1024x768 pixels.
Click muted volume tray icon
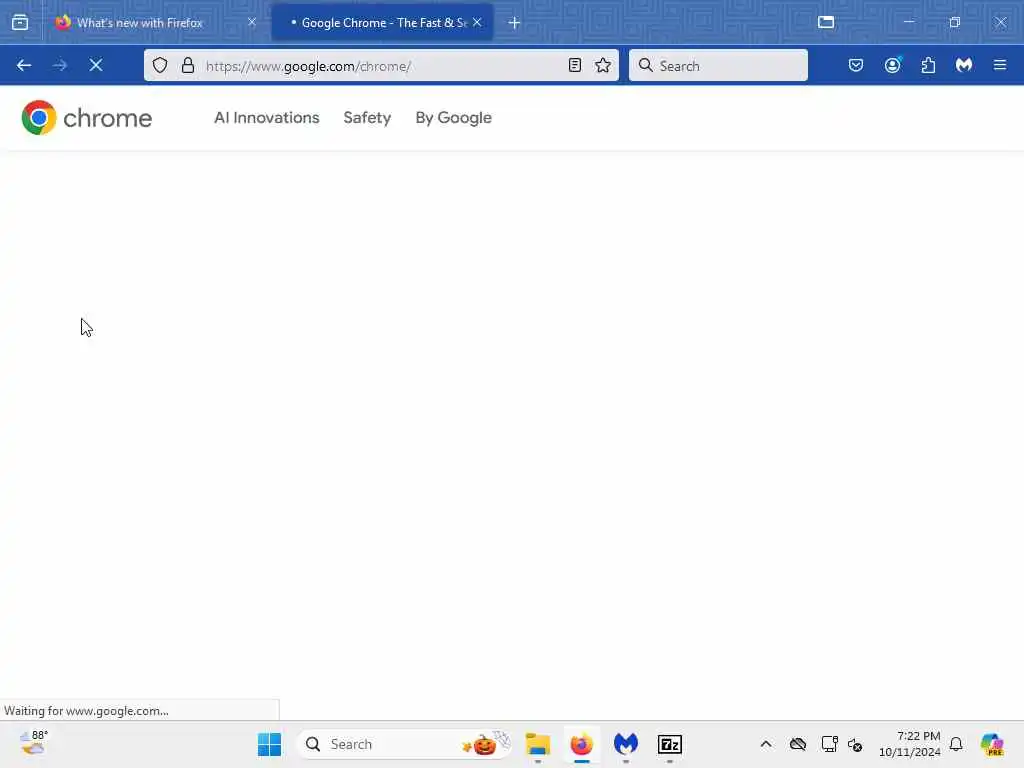coord(855,744)
